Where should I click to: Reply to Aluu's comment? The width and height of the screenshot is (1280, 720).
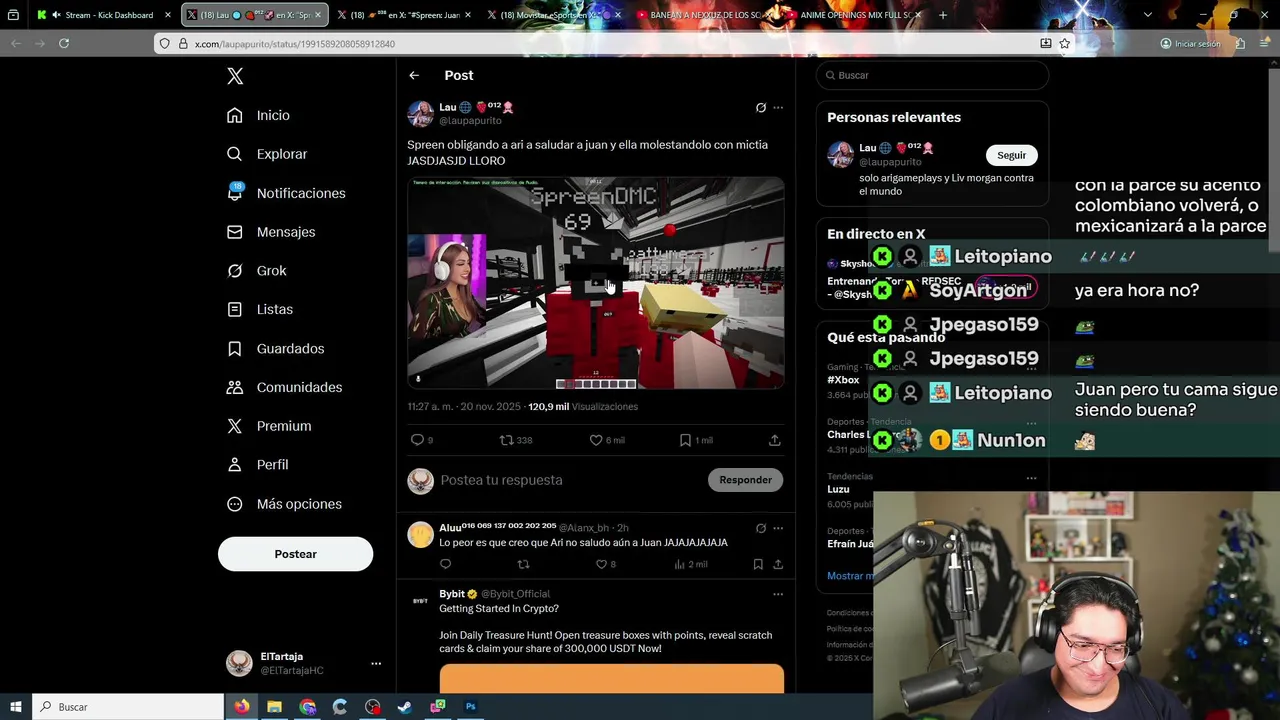(446, 564)
